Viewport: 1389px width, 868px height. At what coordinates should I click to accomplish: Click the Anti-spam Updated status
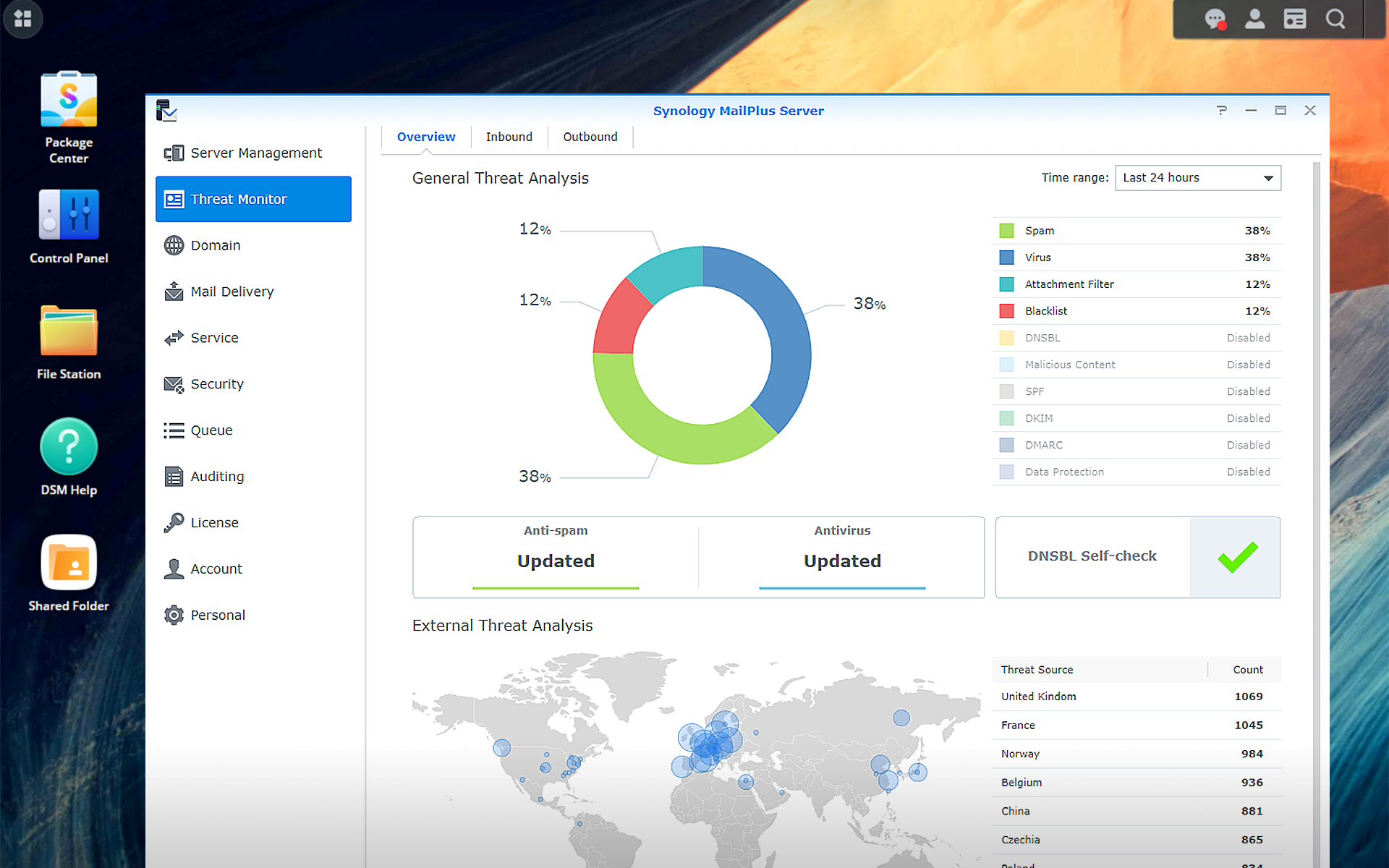pos(556,561)
